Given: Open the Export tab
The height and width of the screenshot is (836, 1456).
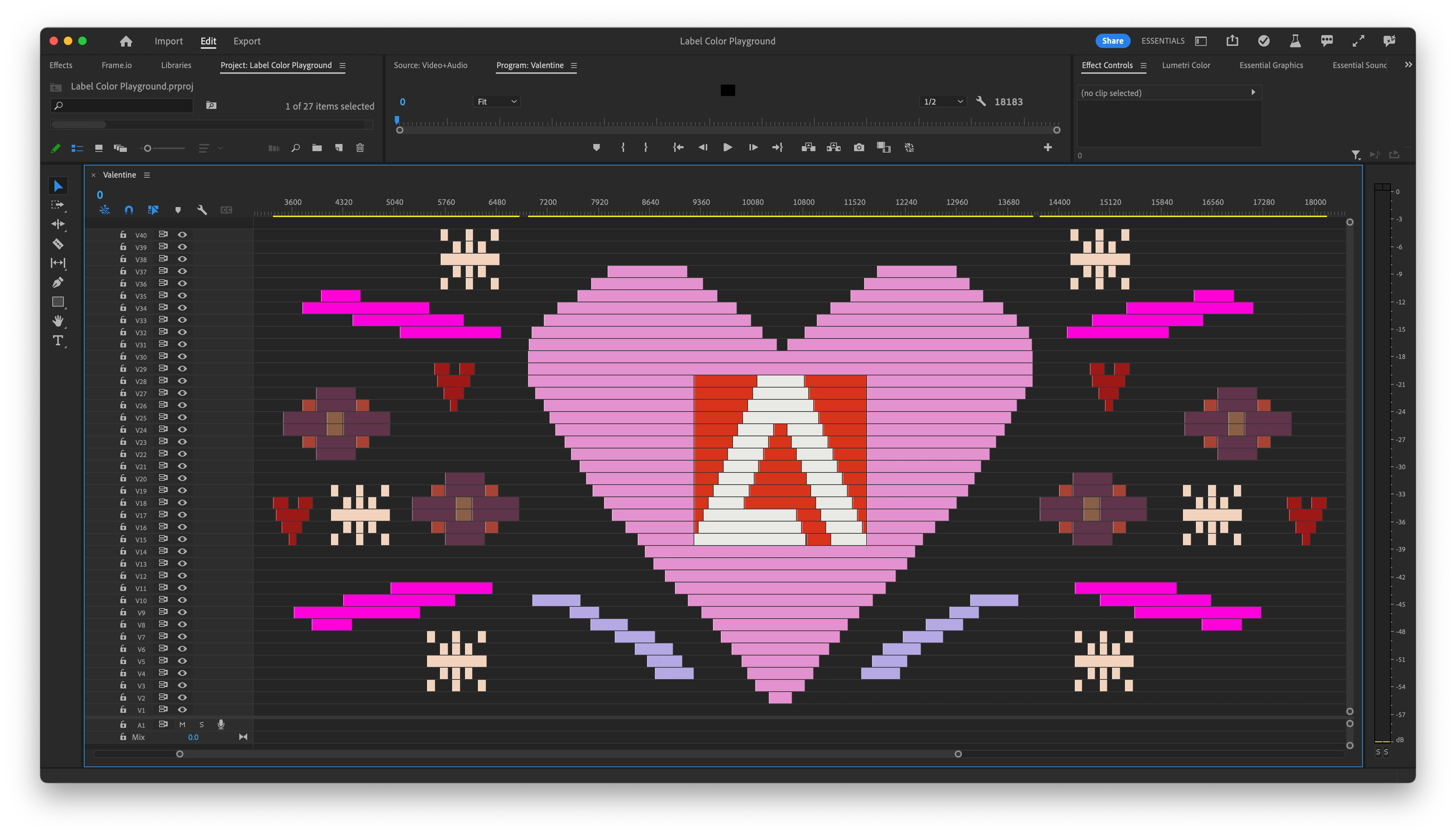Looking at the screenshot, I should 247,41.
